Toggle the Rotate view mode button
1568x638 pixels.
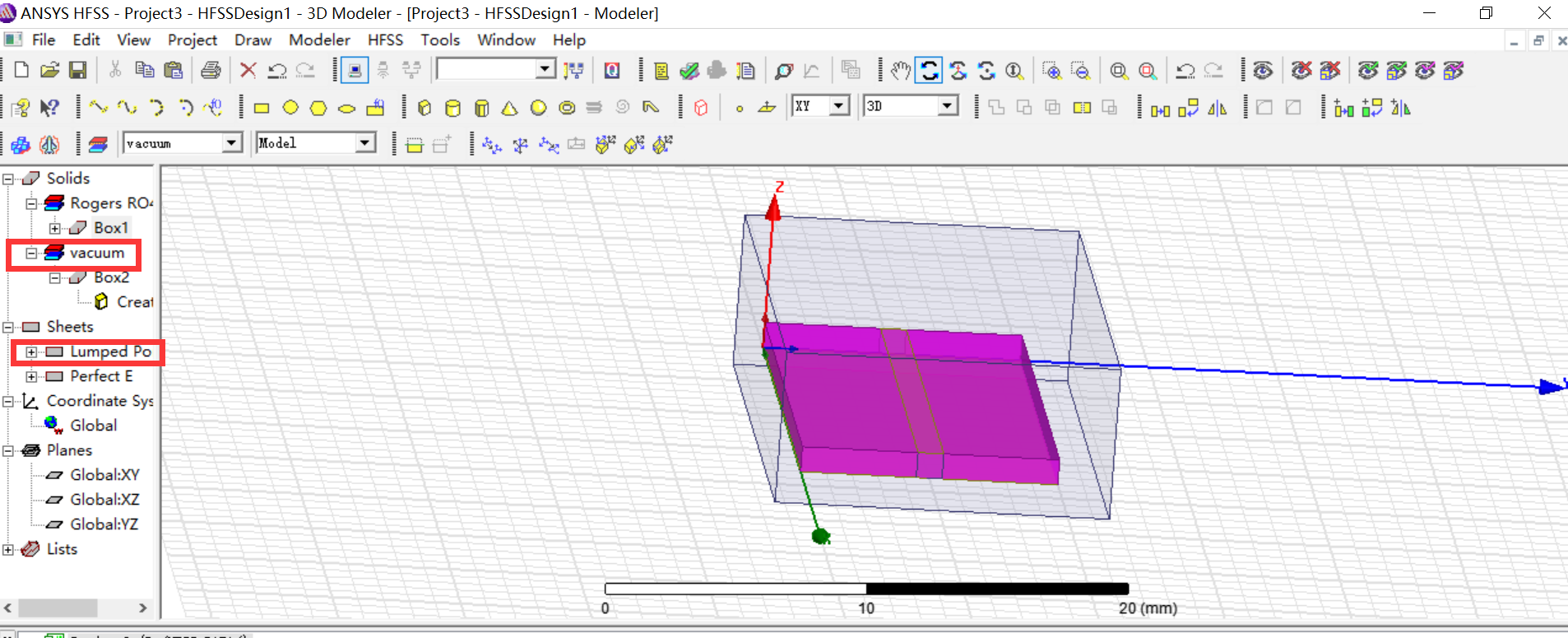(930, 71)
